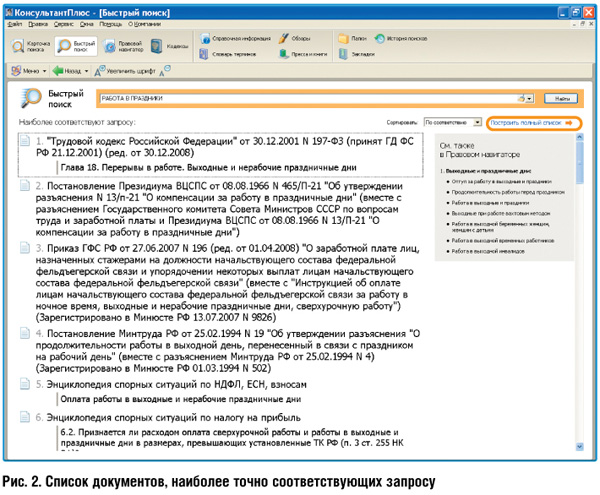Image resolution: width=600 pixels, height=495 pixels.
Task: Open the Помощь menu
Action: pyautogui.click(x=111, y=24)
